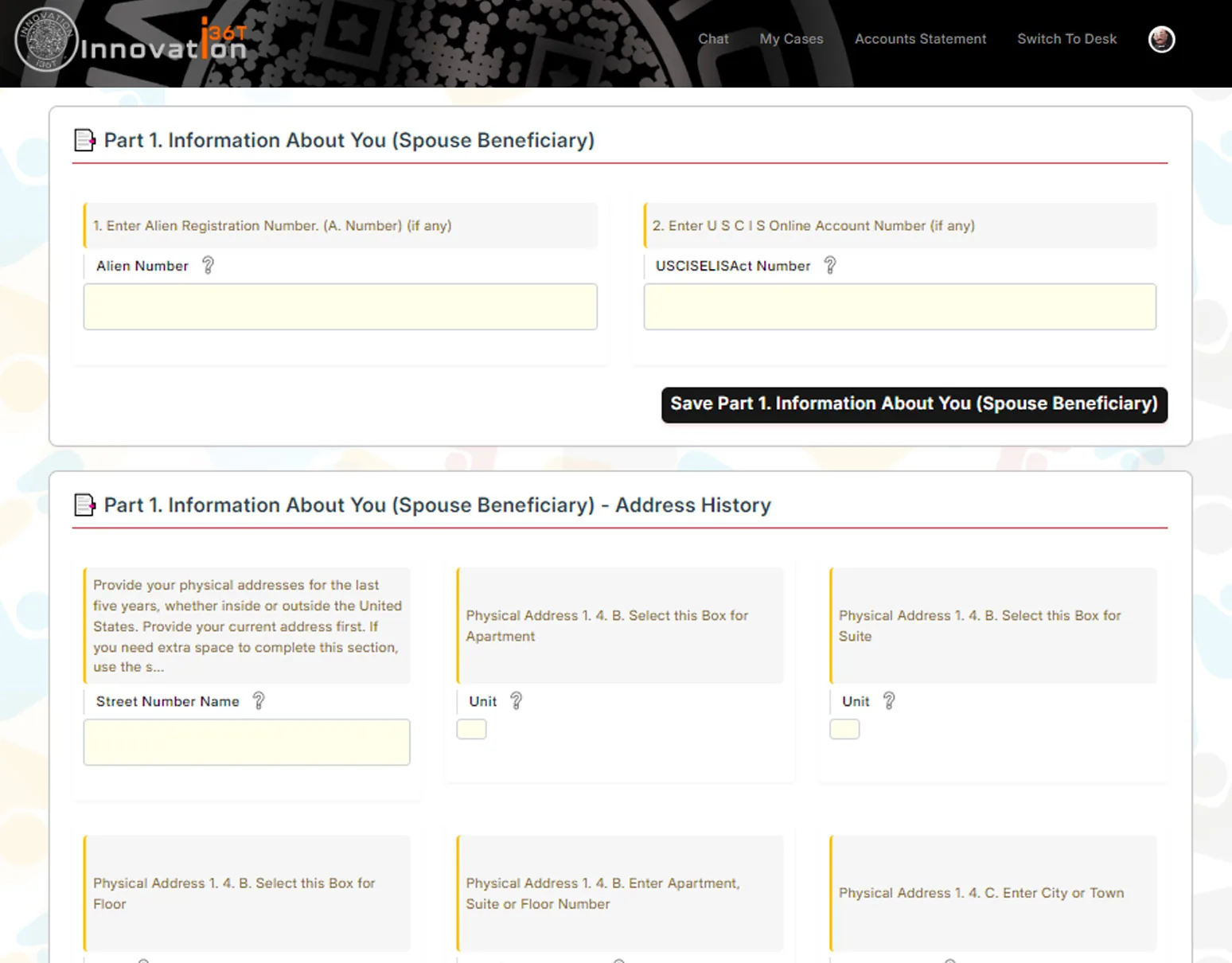Screen dimensions: 1232x963
Task: Open the Chat menu item
Action: 713,39
